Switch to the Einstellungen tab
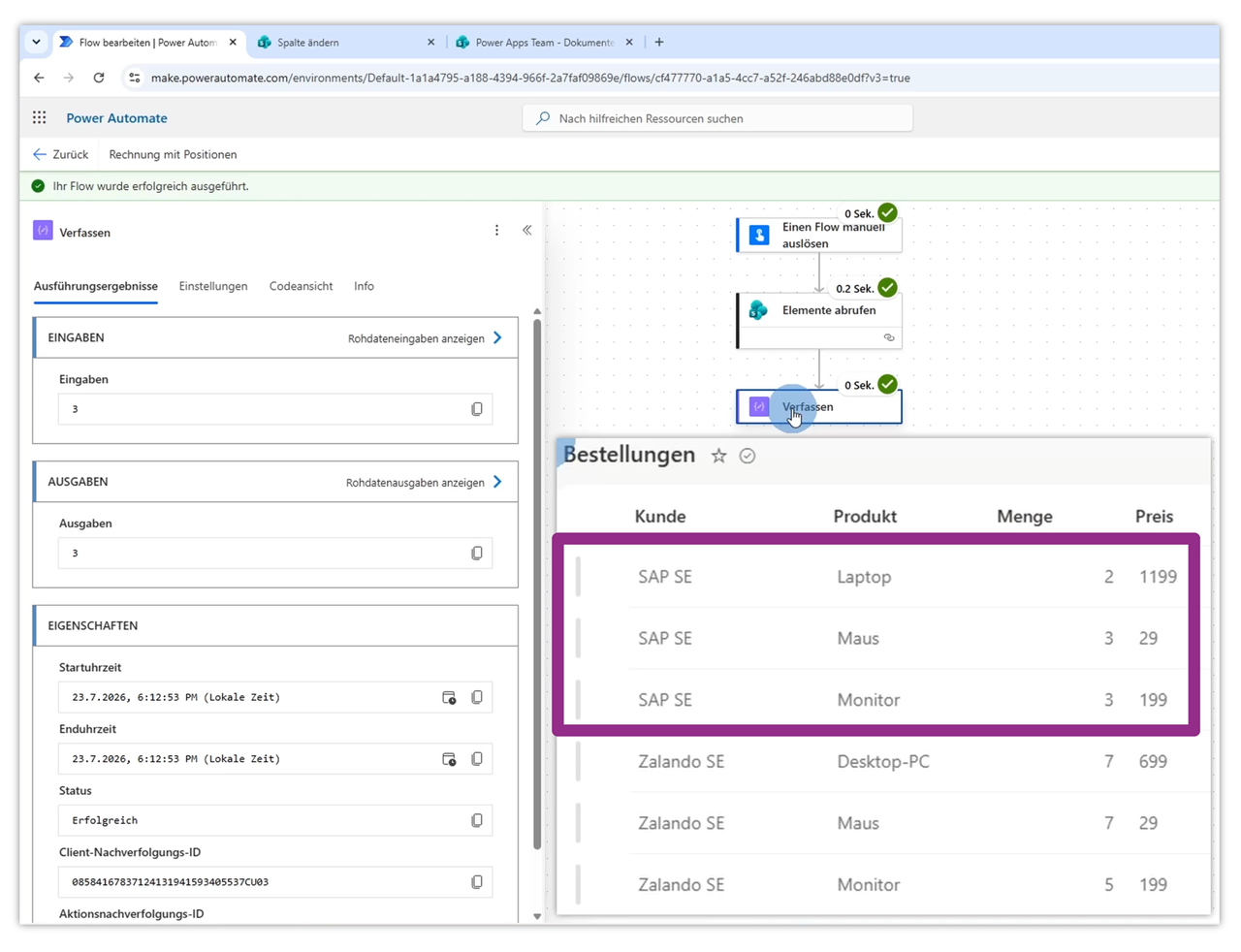 (x=213, y=286)
